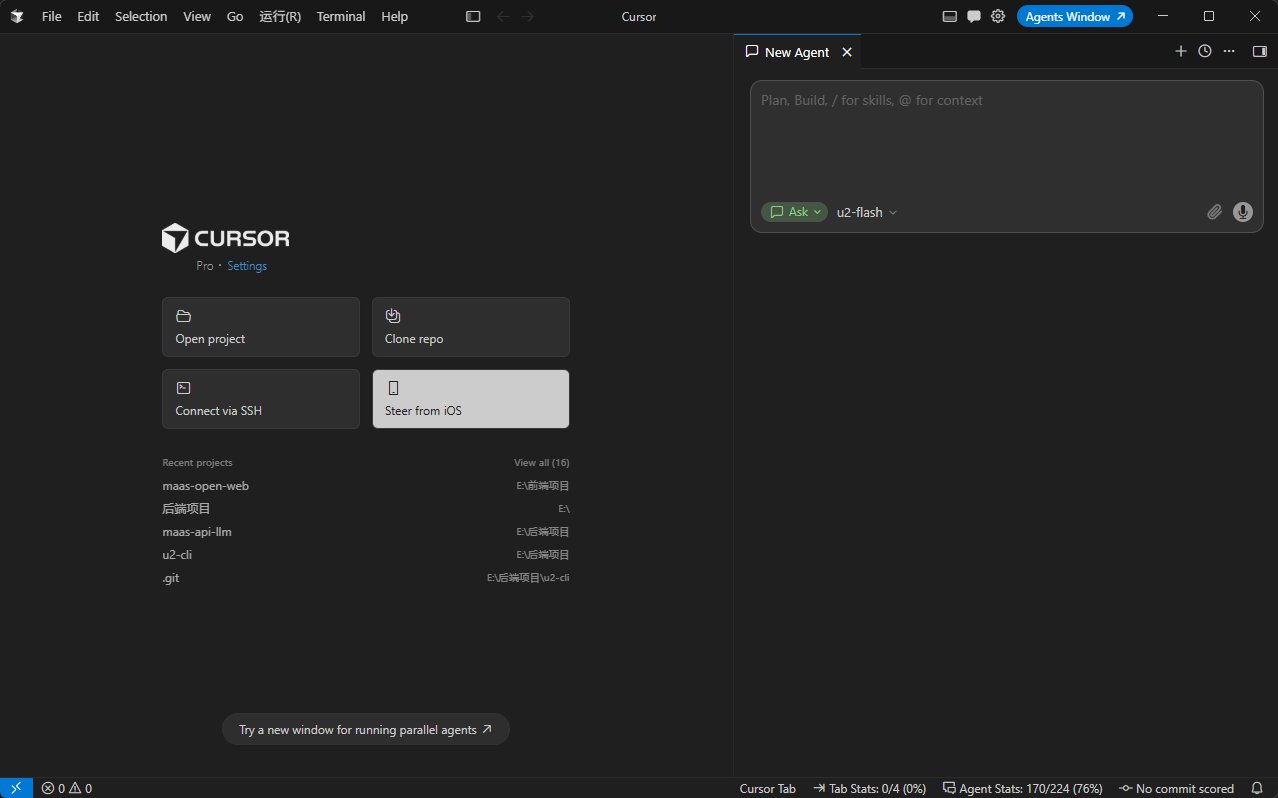
Task: Open the chat history clock icon
Action: click(x=1205, y=51)
